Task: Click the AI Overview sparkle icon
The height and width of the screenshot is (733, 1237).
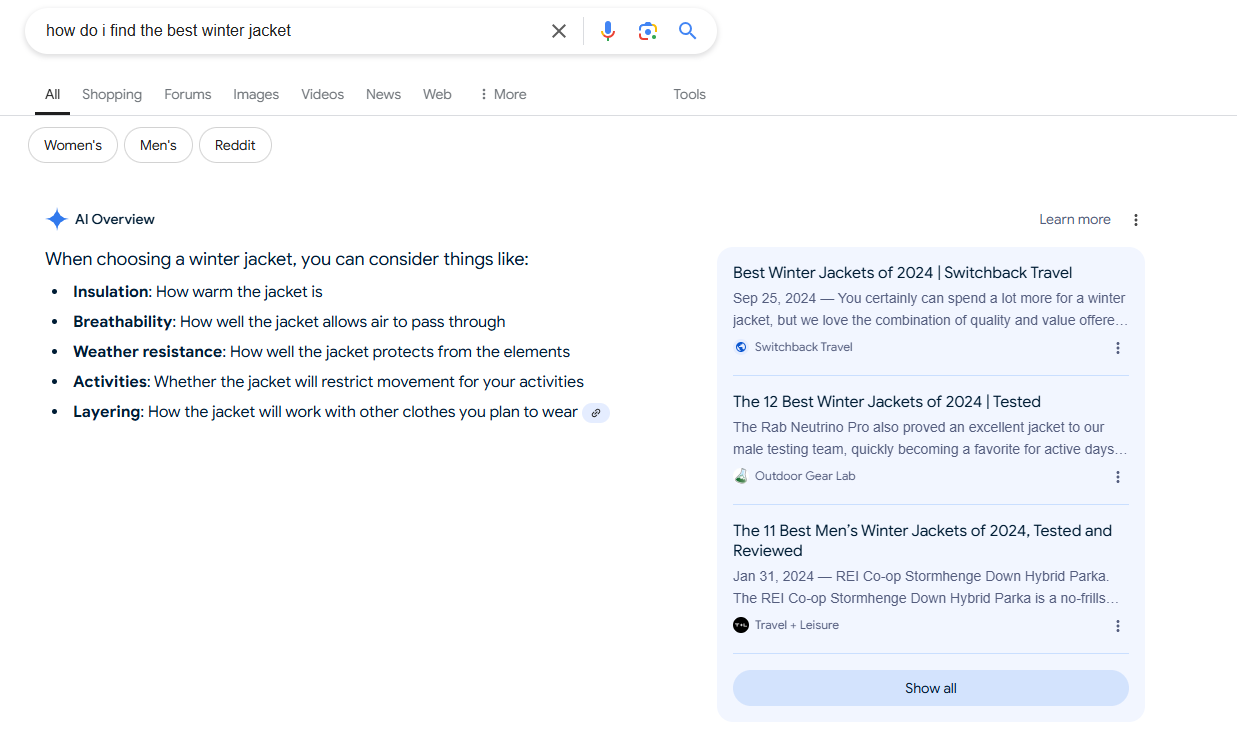Action: click(x=57, y=219)
